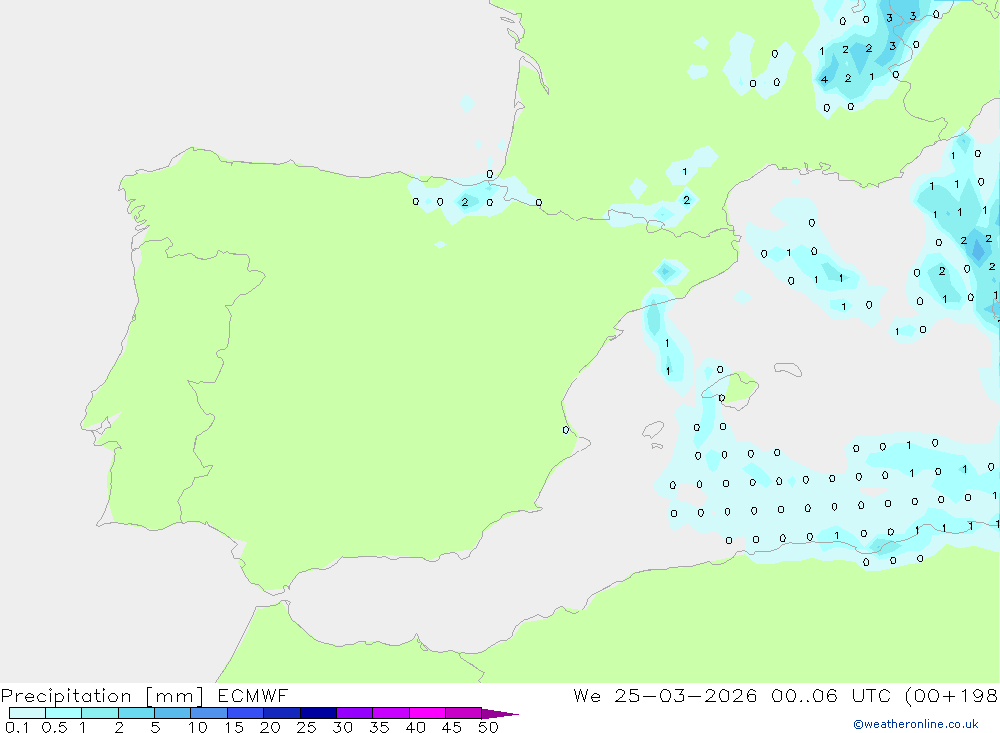Click the 30–35 mm violet legend swatch
1000x733 pixels.
355,713
